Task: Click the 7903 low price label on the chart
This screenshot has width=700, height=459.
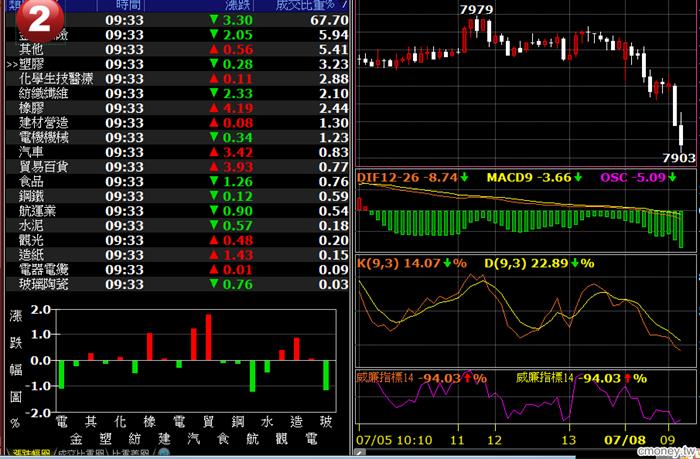Action: pyautogui.click(x=679, y=158)
